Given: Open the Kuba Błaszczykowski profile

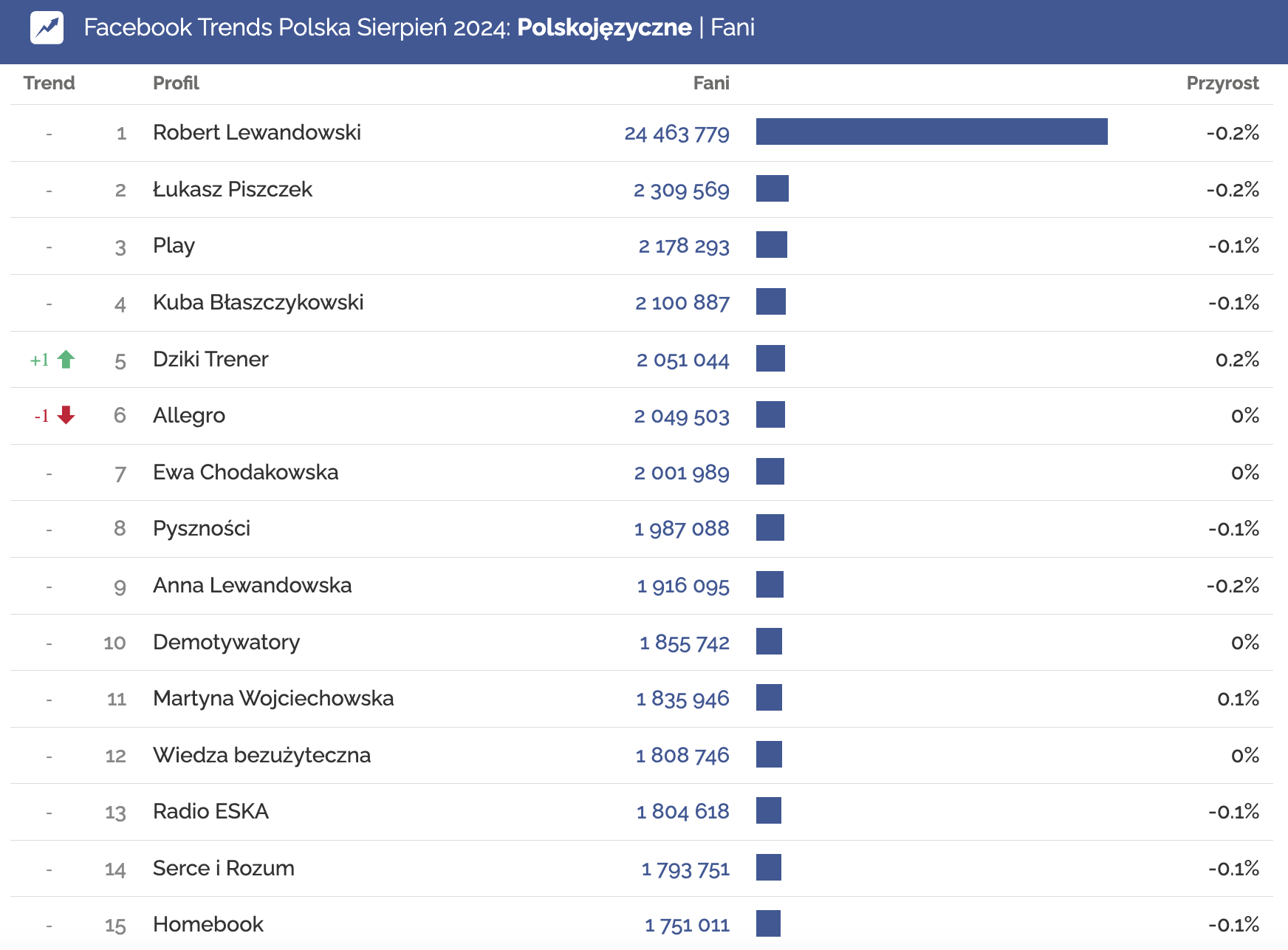Looking at the screenshot, I should [258, 302].
